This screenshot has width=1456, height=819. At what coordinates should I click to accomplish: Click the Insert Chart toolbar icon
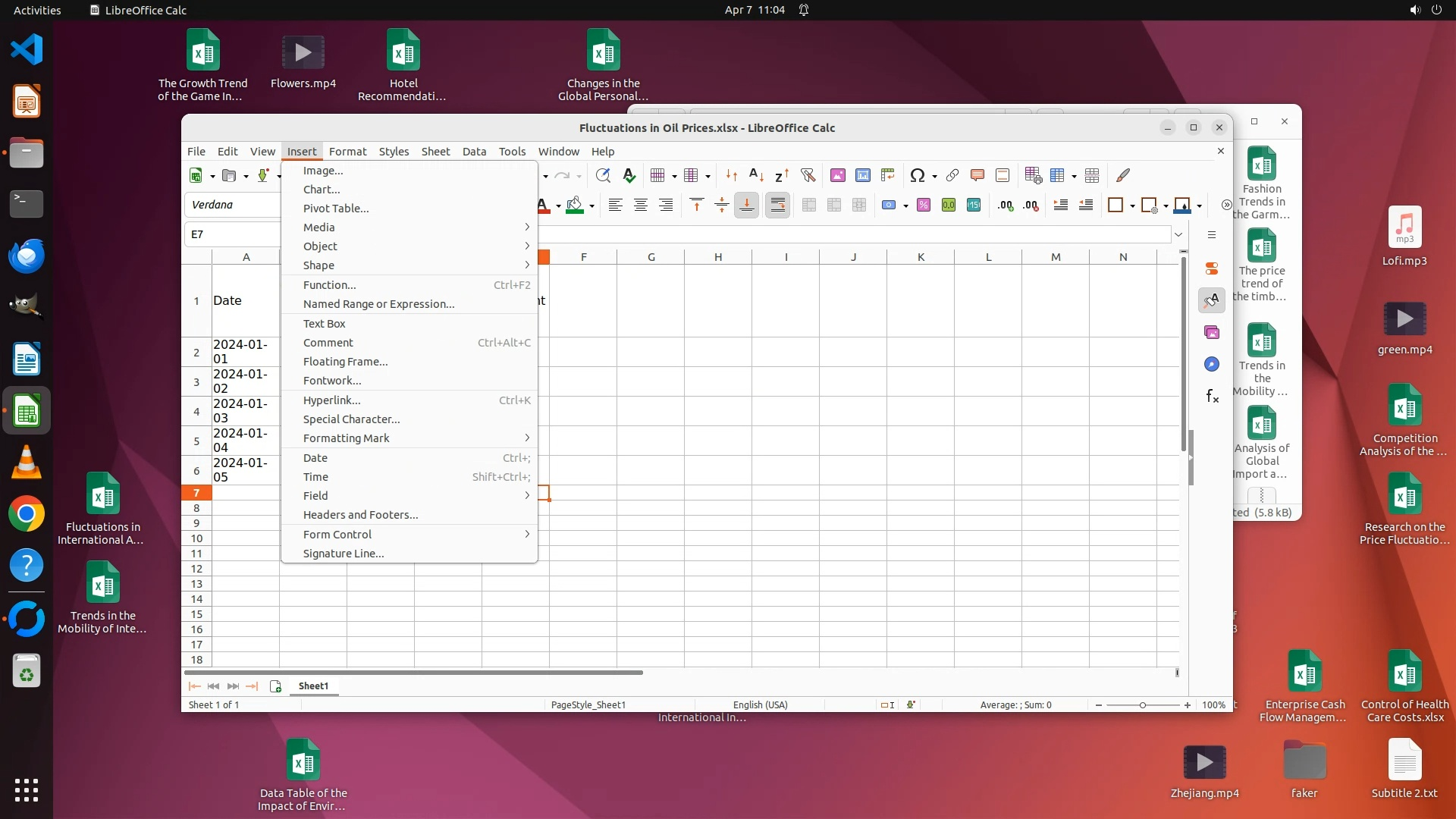click(x=863, y=176)
